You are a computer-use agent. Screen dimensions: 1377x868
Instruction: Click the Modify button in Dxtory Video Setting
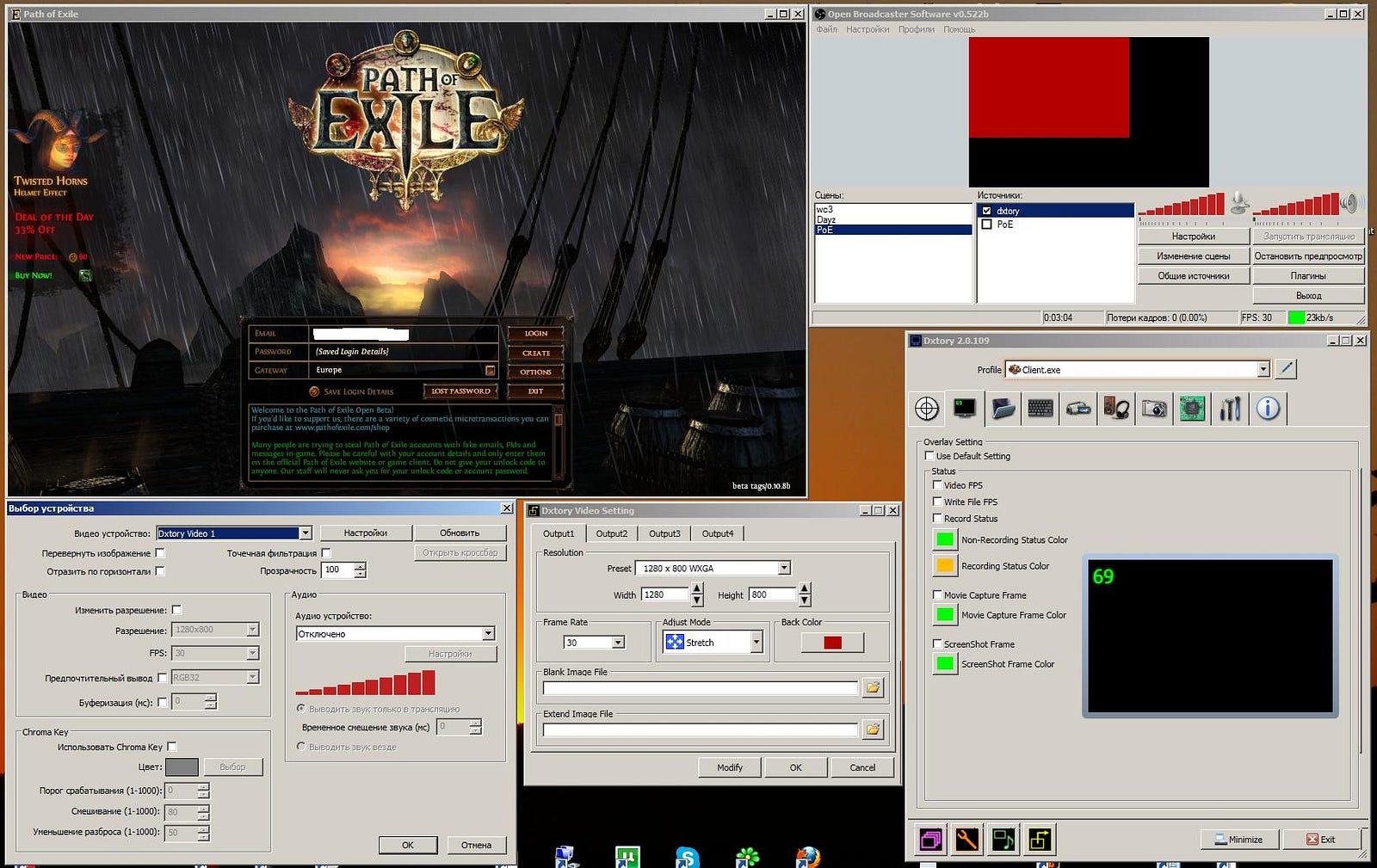730,767
